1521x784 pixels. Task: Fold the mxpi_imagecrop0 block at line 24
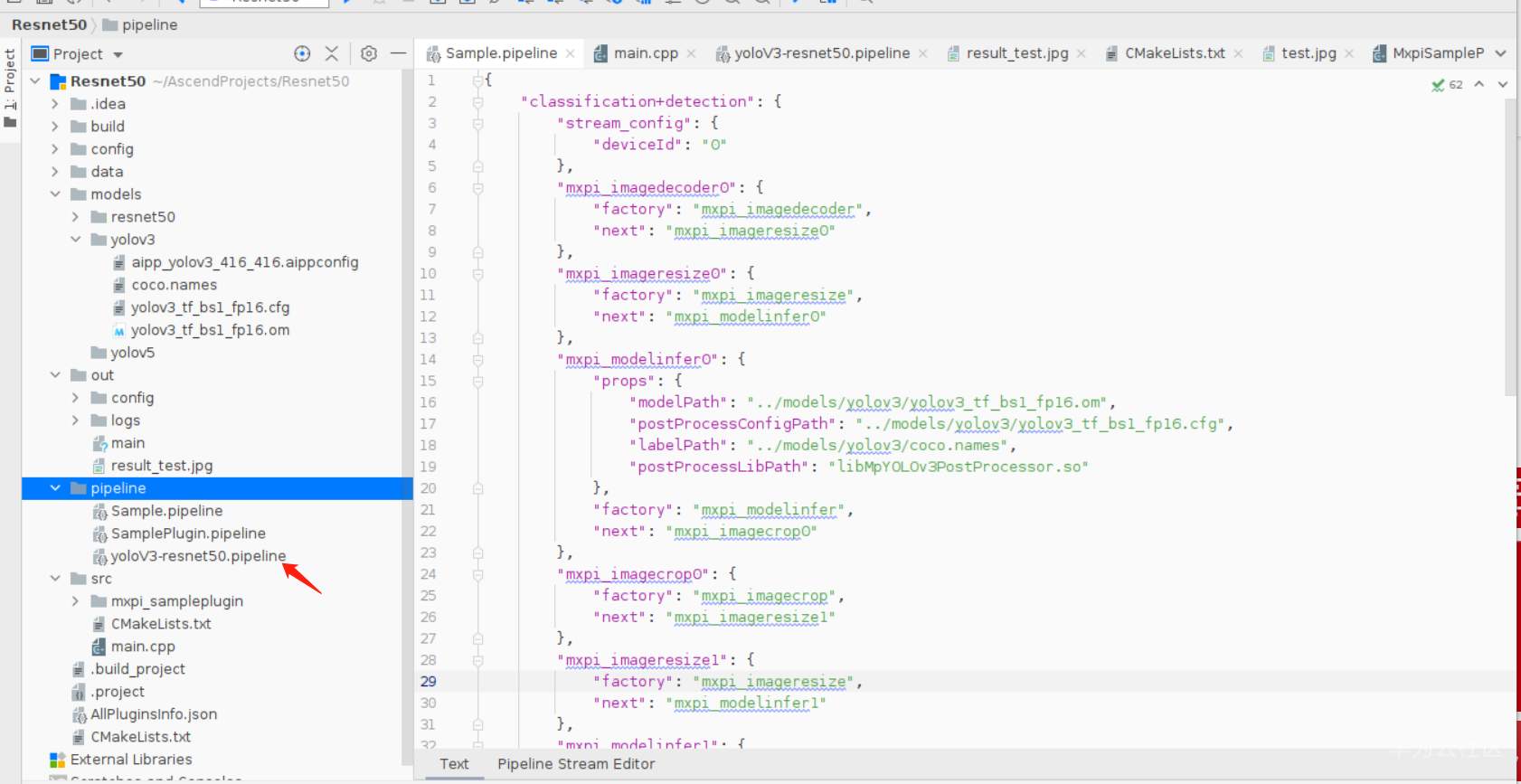(477, 574)
